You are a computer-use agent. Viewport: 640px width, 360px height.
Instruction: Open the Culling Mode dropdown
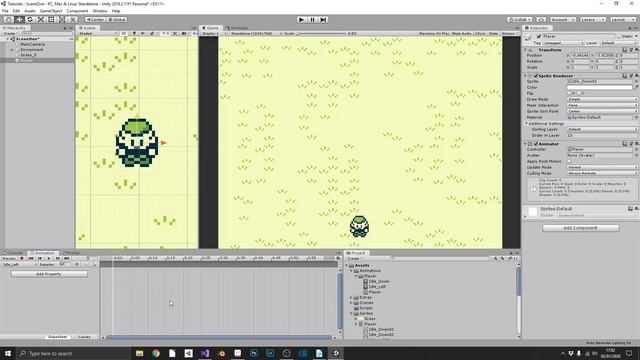(x=602, y=173)
